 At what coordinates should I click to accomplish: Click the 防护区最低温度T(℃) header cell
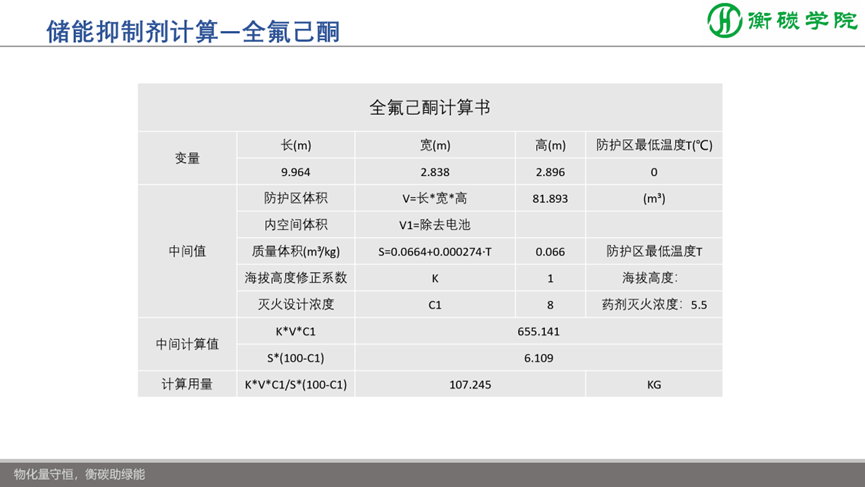[654, 145]
